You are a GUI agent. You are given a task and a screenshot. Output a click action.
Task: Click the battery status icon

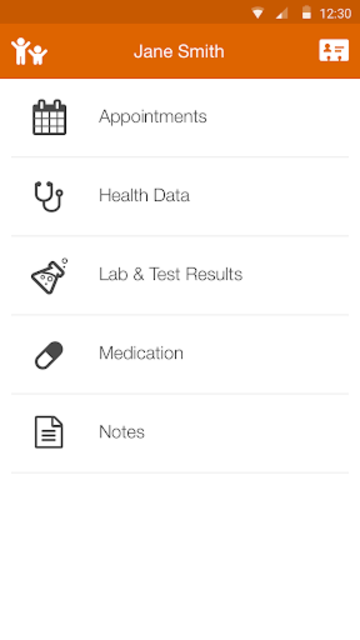click(306, 13)
